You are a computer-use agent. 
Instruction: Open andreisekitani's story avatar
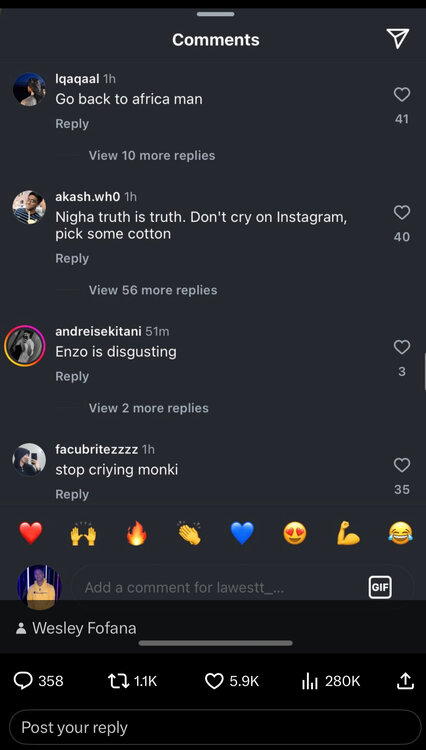(25, 346)
